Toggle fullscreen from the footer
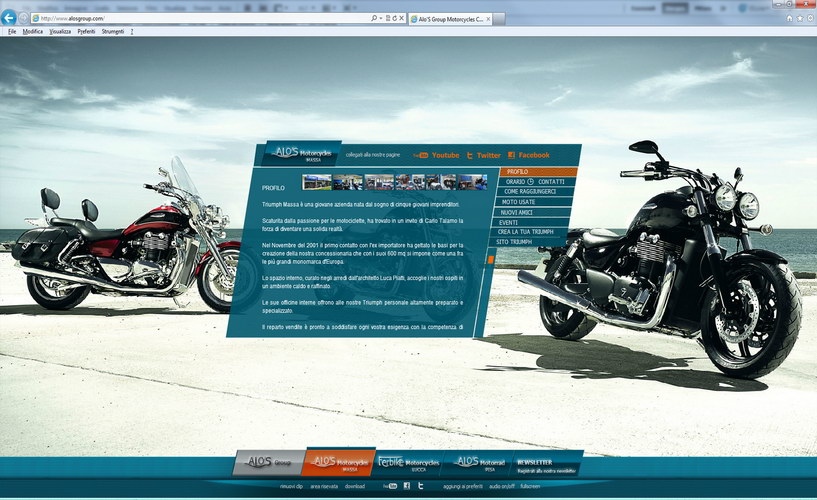The height and width of the screenshot is (500, 817). point(530,486)
